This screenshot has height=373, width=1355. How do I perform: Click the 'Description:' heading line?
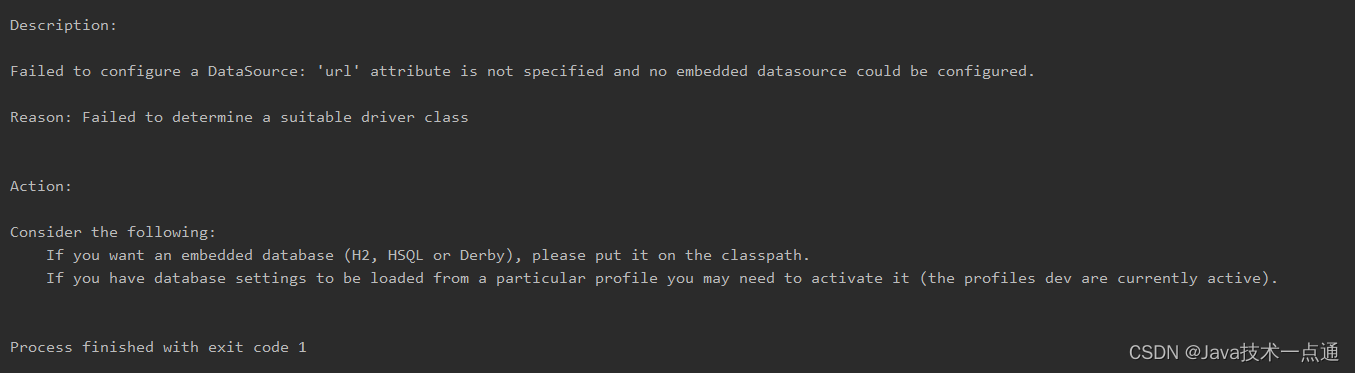click(64, 25)
